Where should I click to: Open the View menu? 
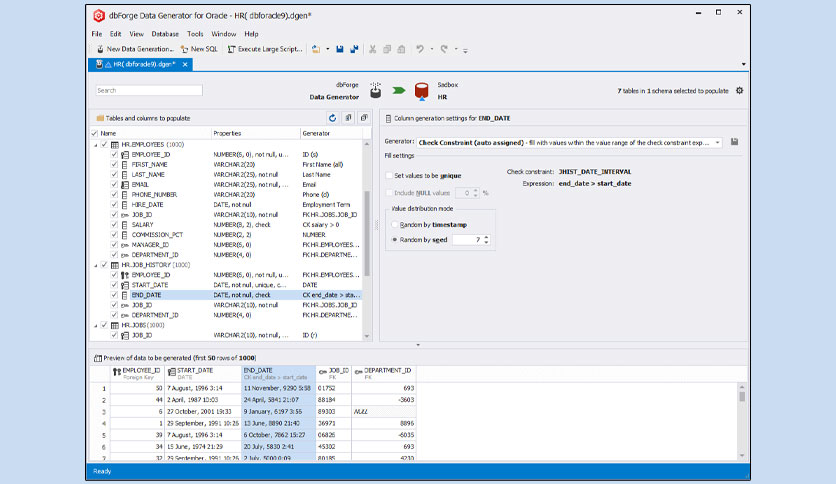pyautogui.click(x=136, y=34)
